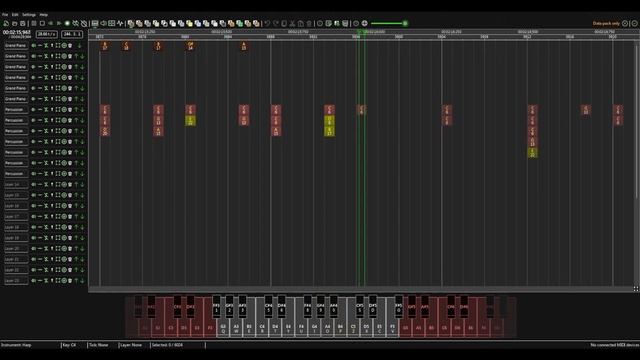Select the Pling instrument, last in the row
Screen dimensions: 640x360
pyautogui.click(x=256, y=24)
